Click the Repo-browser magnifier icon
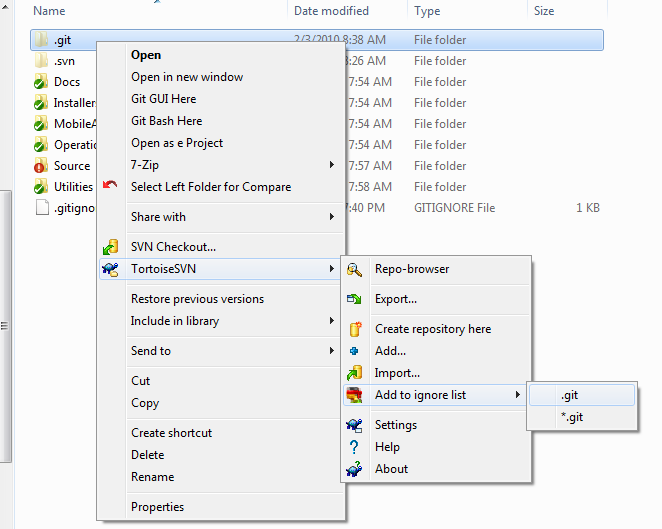The width and height of the screenshot is (662, 529). tap(354, 269)
